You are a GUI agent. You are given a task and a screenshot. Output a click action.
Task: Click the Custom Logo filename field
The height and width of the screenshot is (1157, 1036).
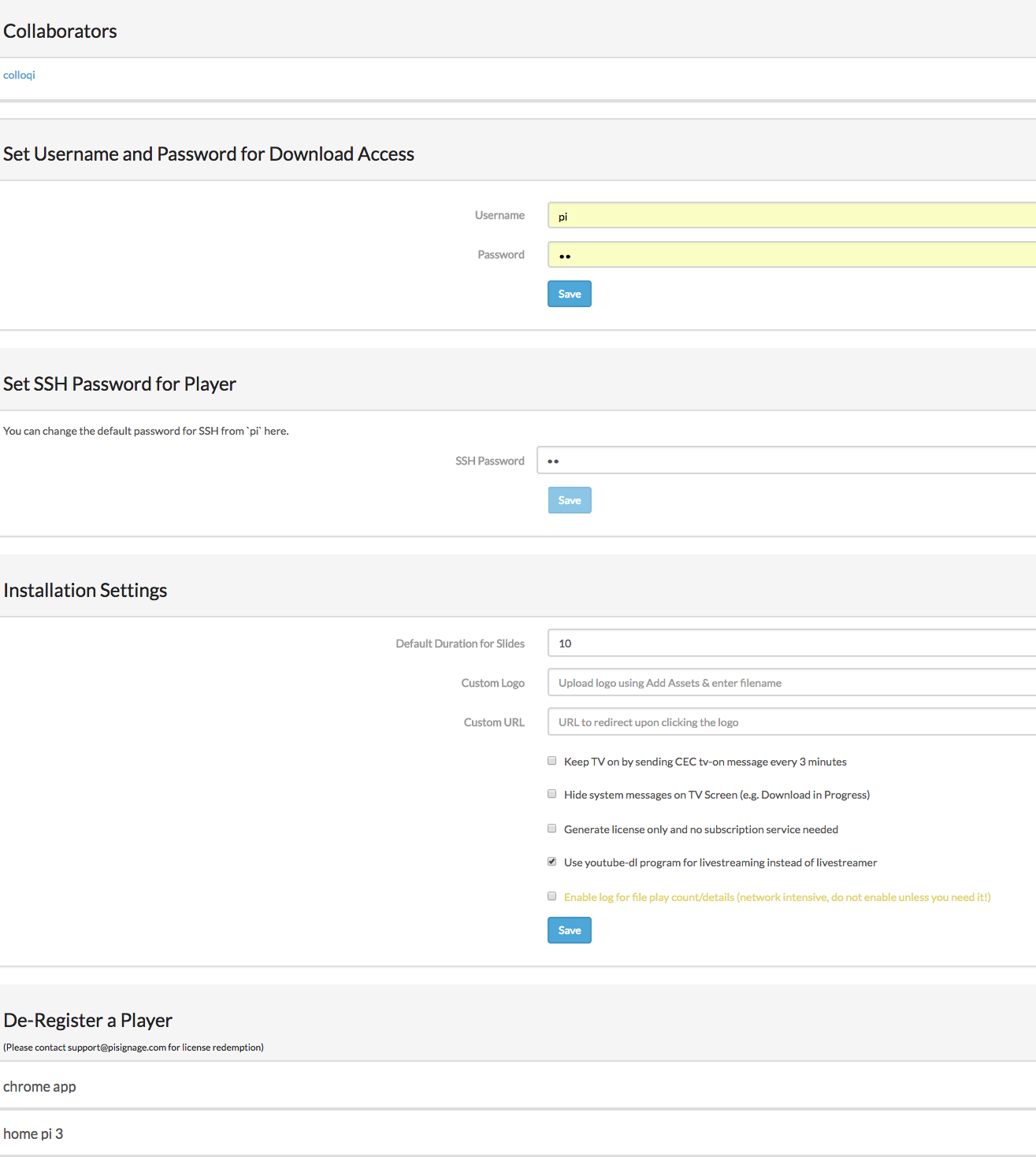[792, 682]
